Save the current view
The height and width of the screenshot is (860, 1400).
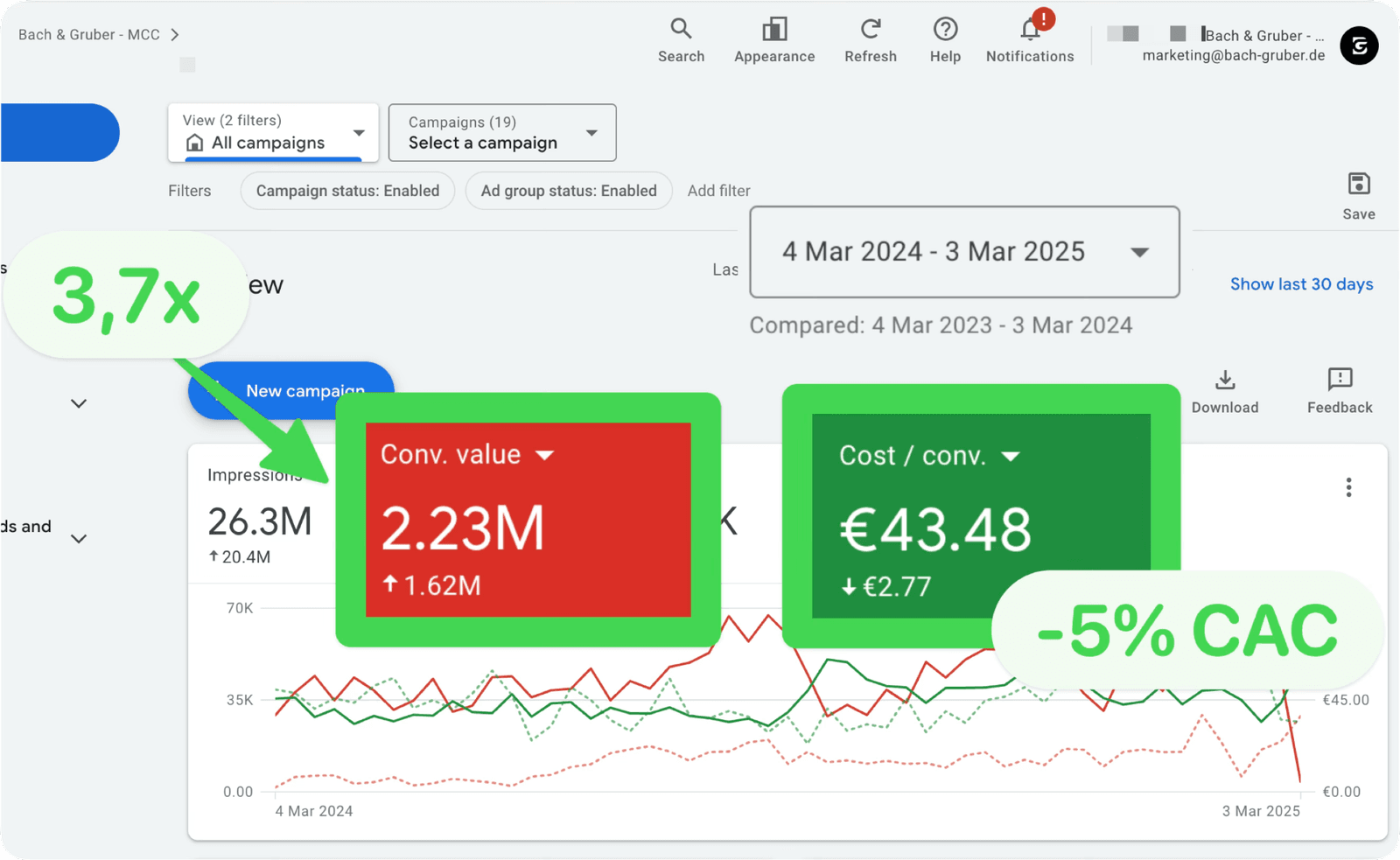point(1359,196)
